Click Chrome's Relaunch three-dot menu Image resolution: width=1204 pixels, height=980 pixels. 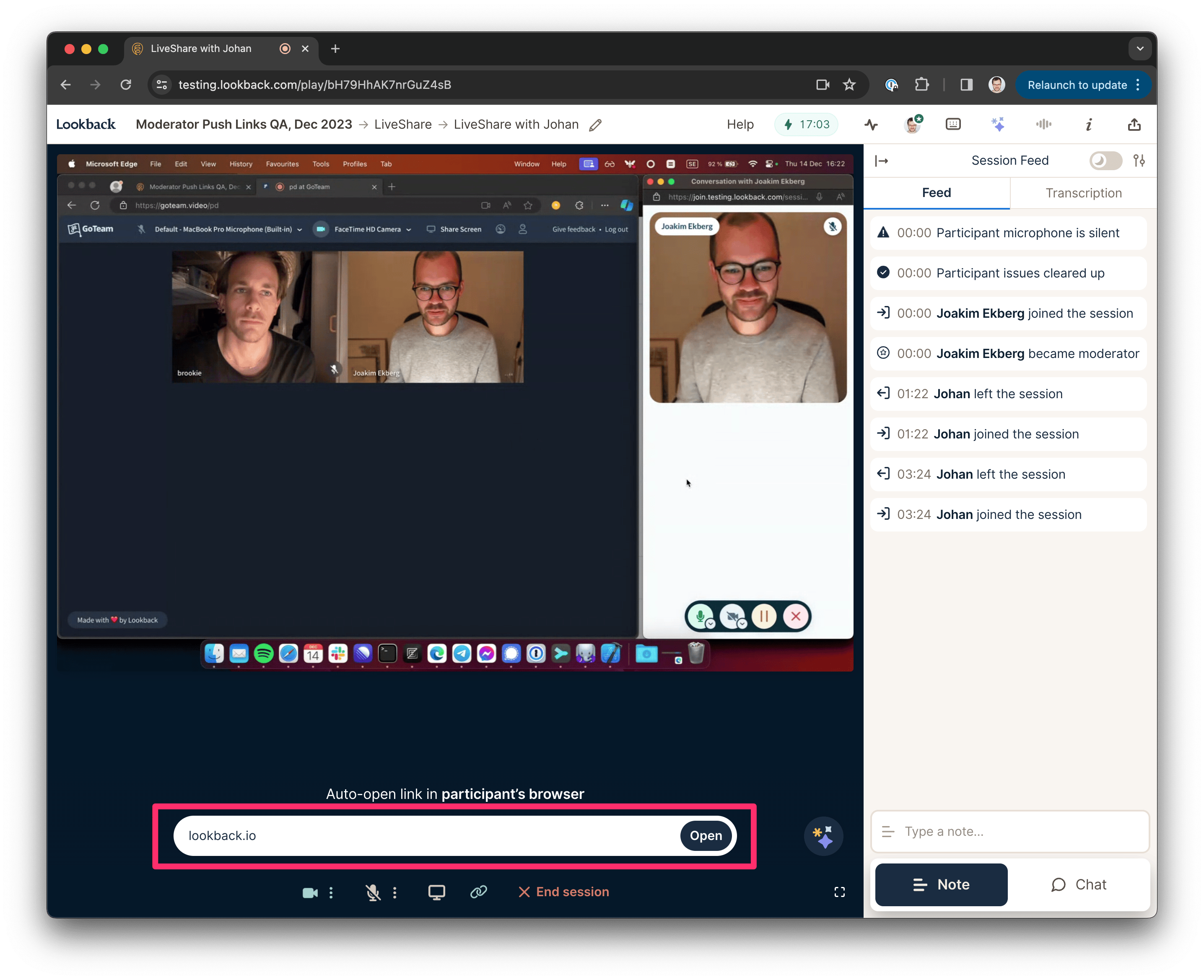pyautogui.click(x=1138, y=85)
